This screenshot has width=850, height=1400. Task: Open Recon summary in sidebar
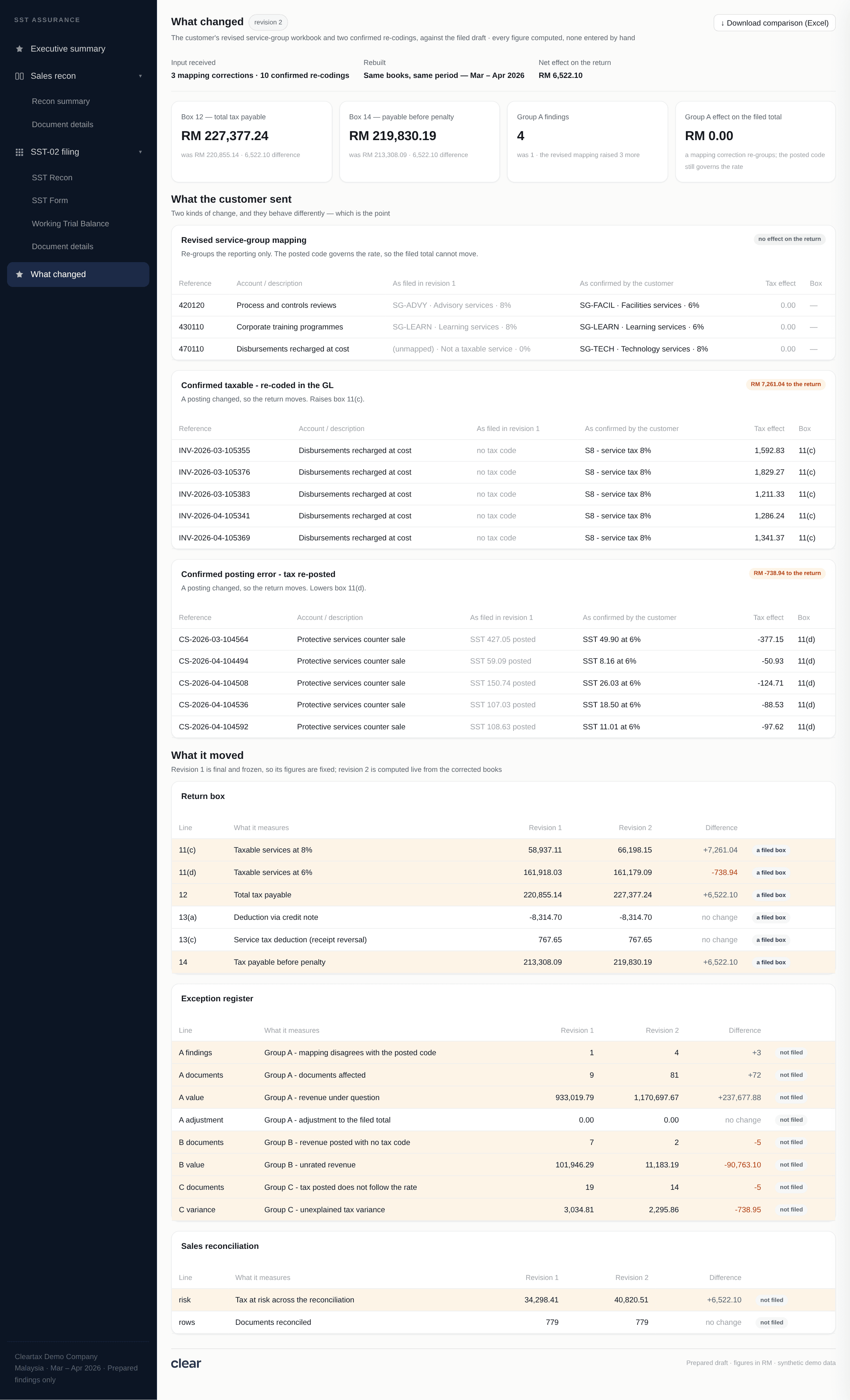tap(61, 101)
